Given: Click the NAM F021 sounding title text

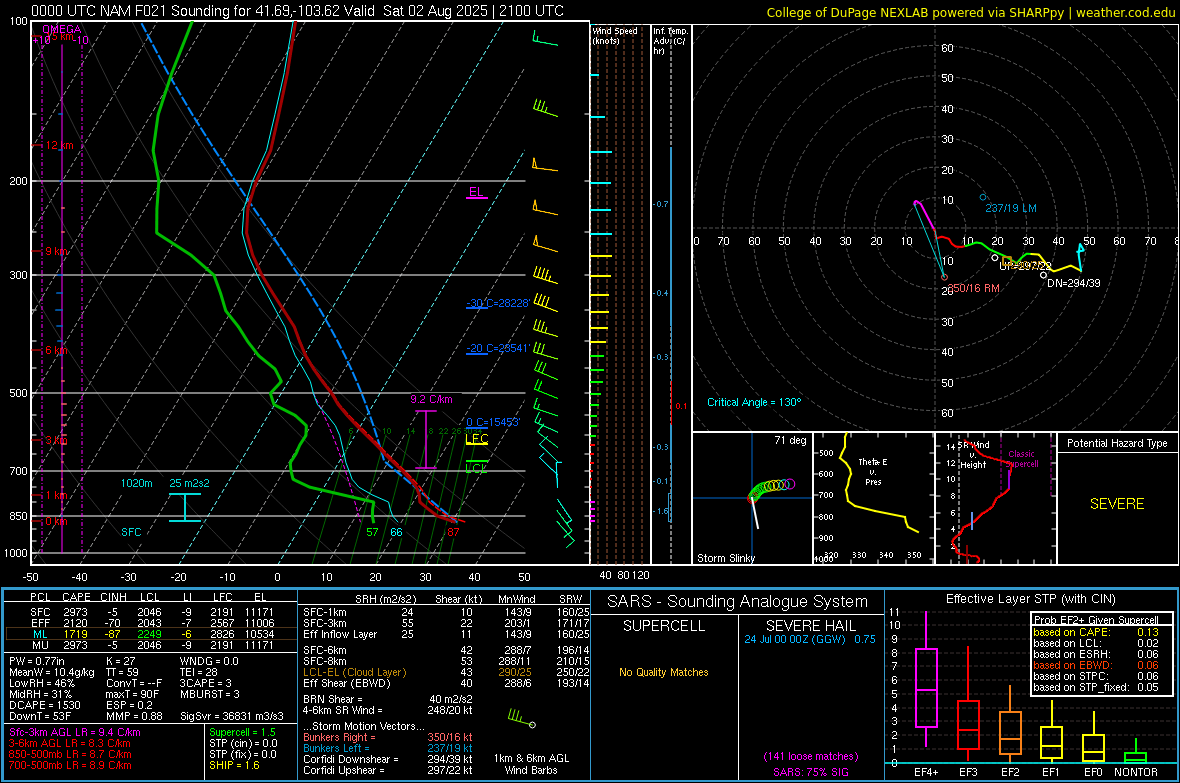Looking at the screenshot, I should tap(297, 11).
